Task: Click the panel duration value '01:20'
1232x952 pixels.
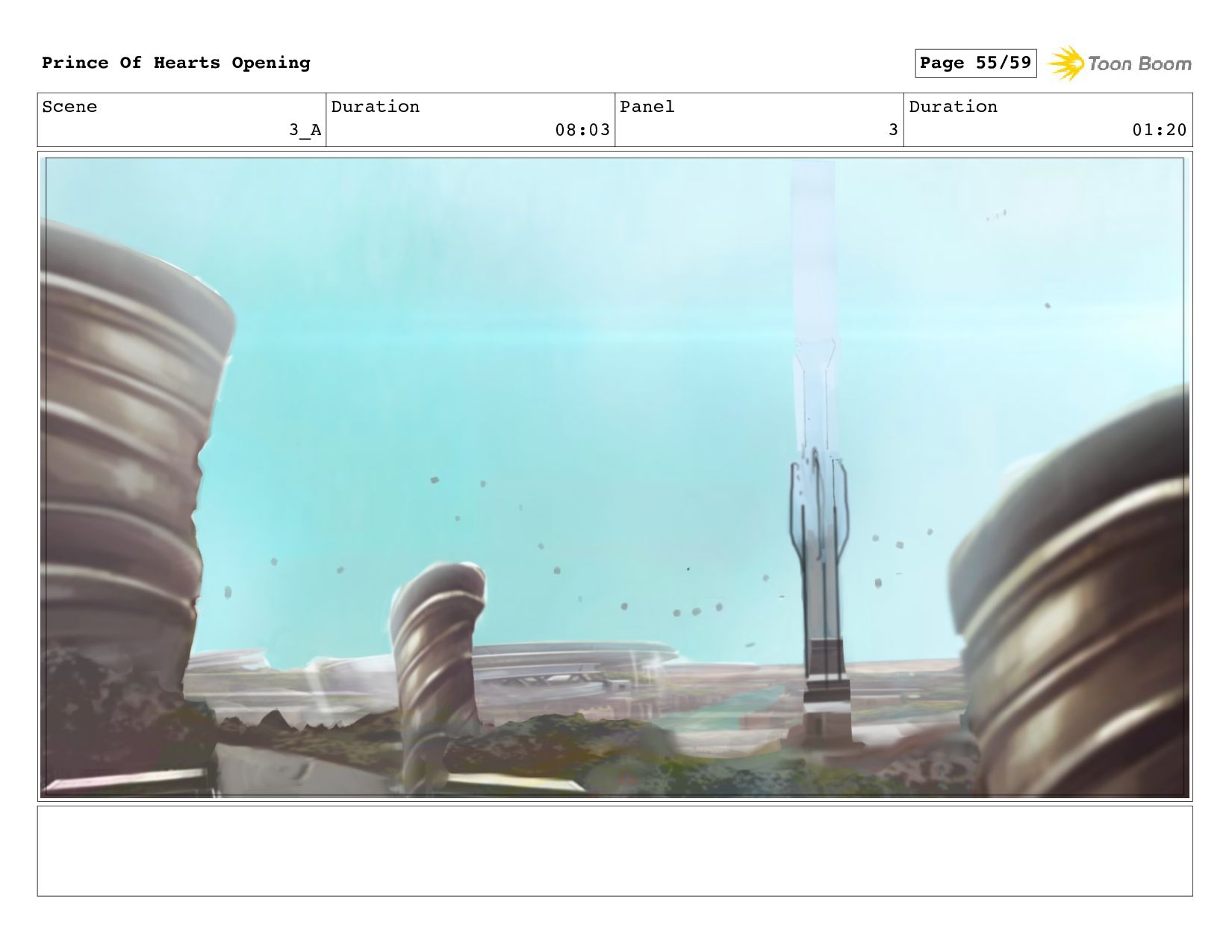Action: coord(1160,130)
